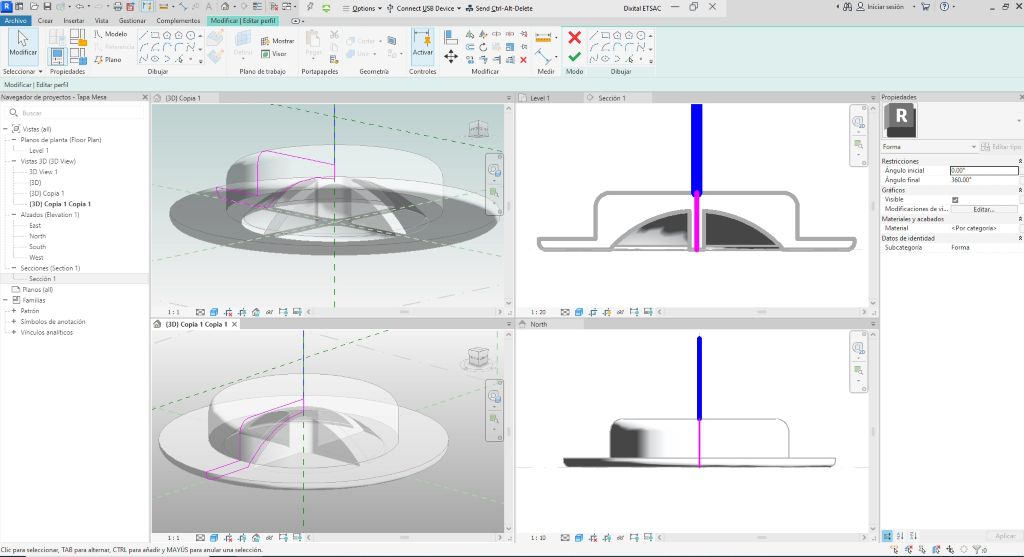Click the Open folder icon in quick access toolbar
Image resolution: width=1024 pixels, height=557 pixels.
click(x=34, y=7)
